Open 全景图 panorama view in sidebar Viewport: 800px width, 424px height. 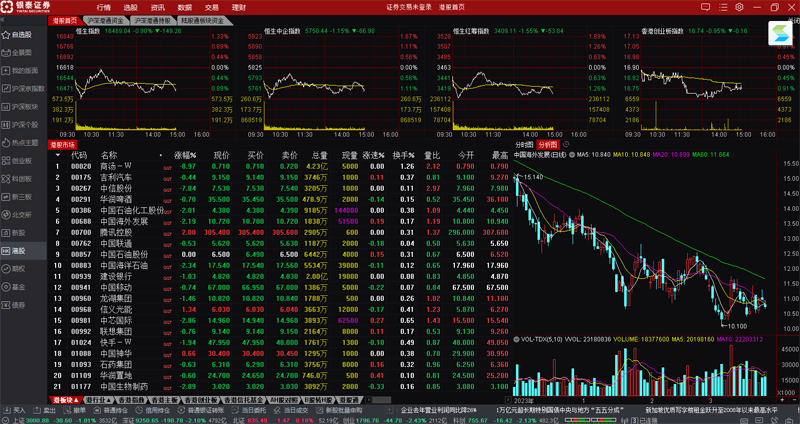coord(6,53)
